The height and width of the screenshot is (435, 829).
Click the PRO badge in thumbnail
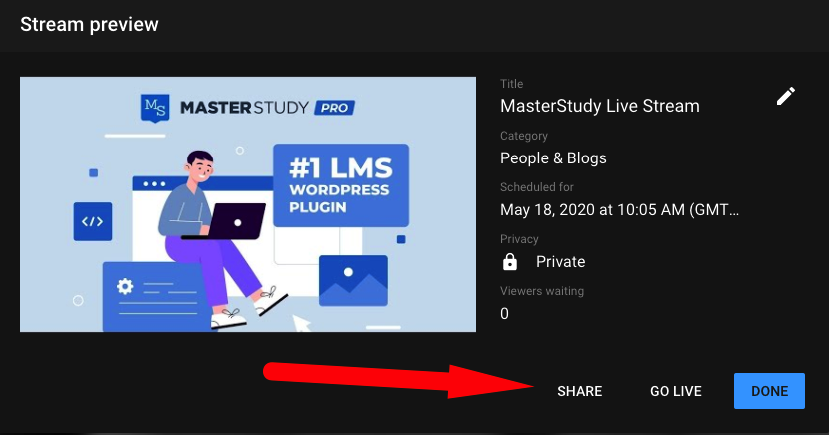click(x=332, y=107)
